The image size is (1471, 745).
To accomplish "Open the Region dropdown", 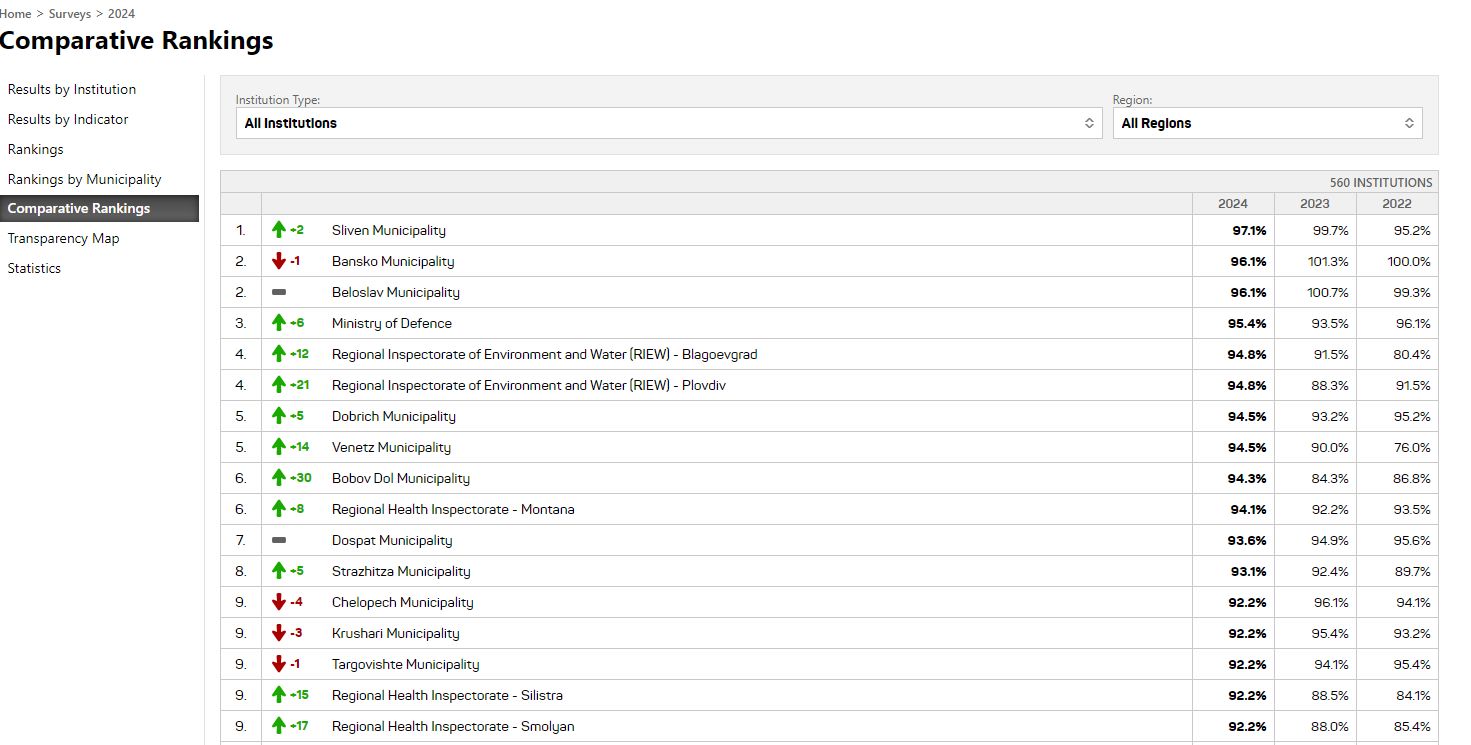I will 1266,123.
